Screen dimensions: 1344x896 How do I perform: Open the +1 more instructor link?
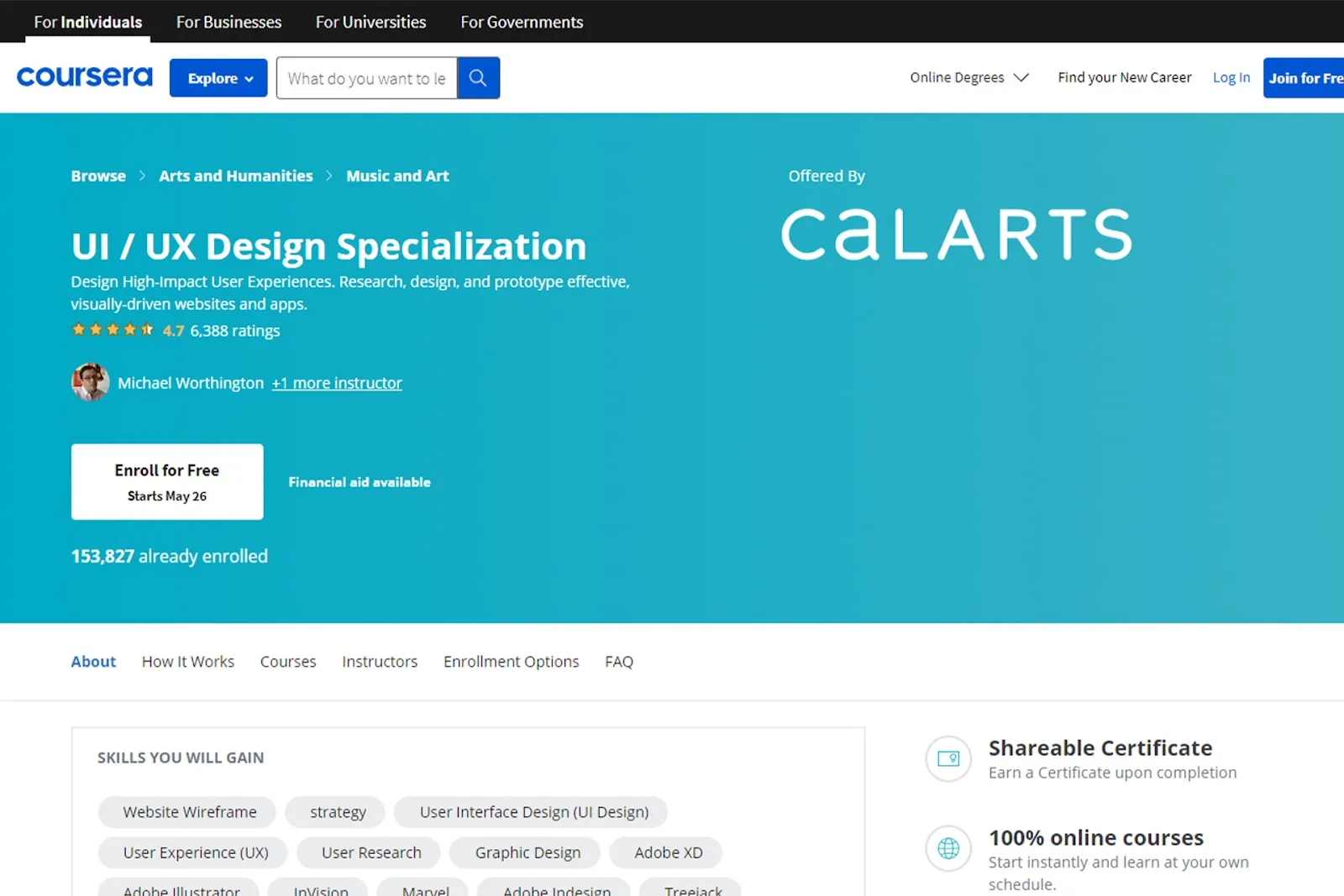click(x=337, y=383)
